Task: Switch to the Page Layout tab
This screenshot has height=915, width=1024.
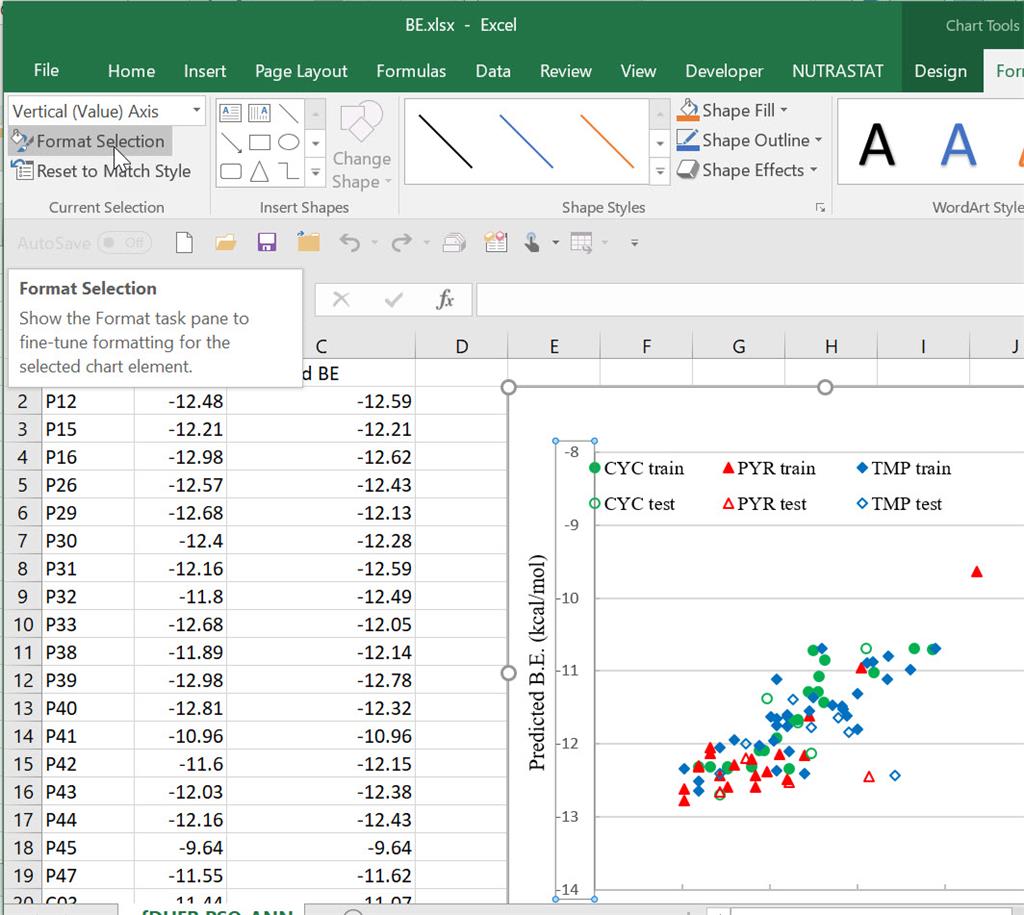Action: coord(301,71)
